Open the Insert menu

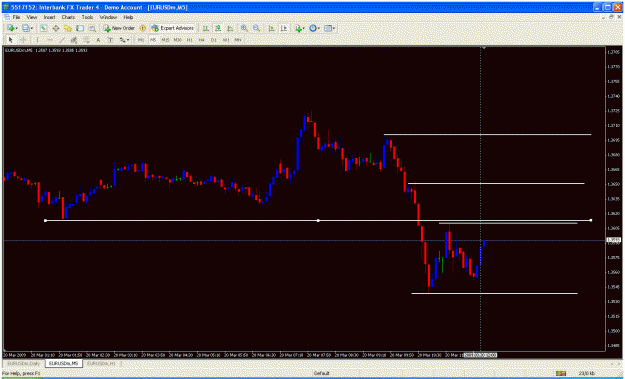pos(49,18)
